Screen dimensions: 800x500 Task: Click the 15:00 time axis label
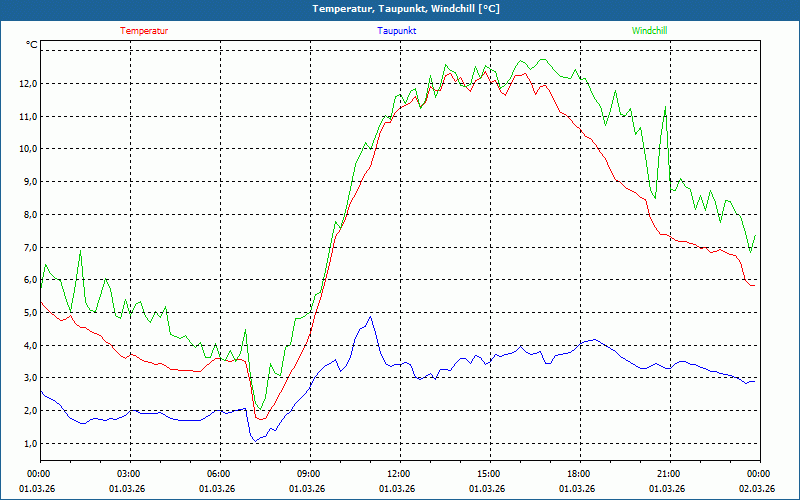(x=489, y=473)
